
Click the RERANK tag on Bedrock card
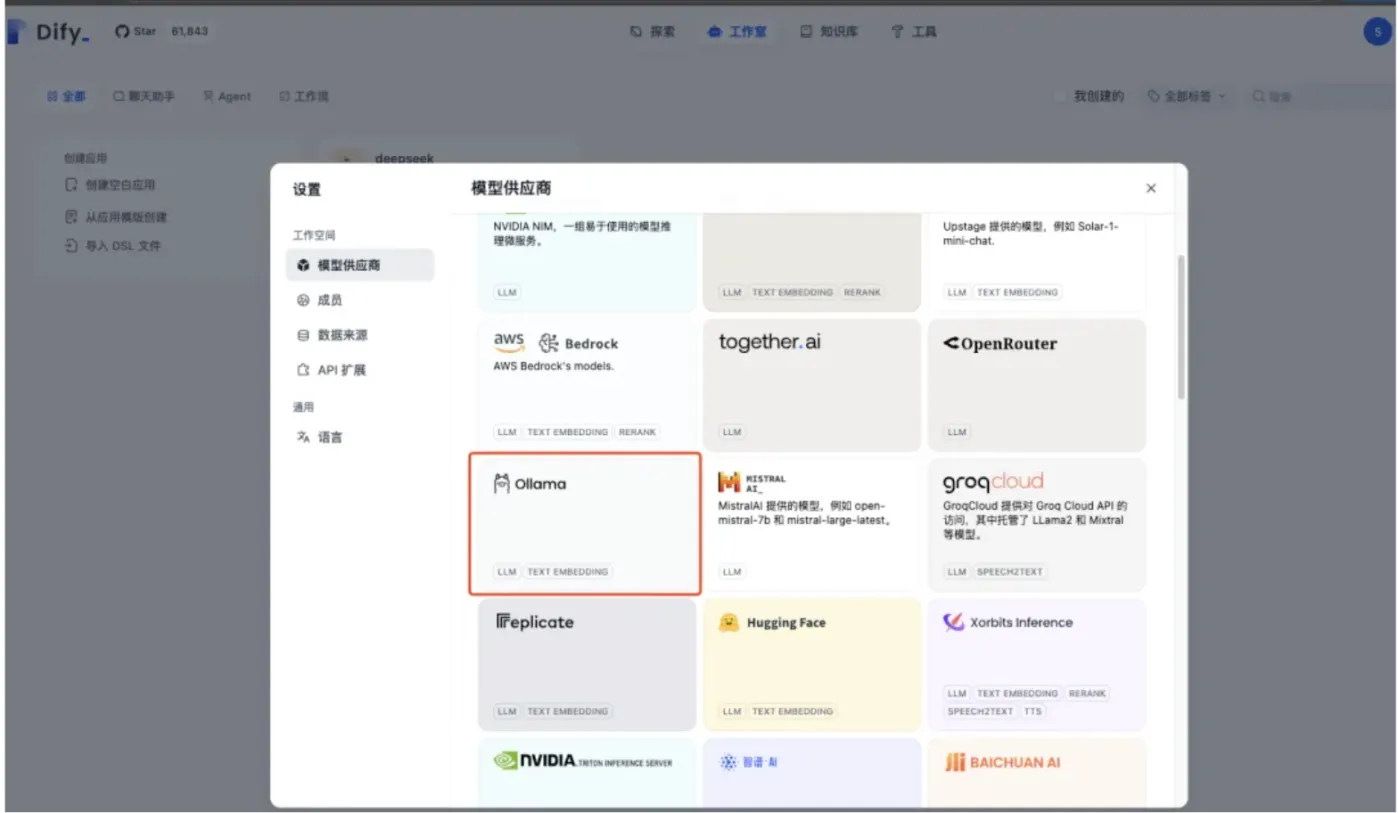pyautogui.click(x=637, y=432)
